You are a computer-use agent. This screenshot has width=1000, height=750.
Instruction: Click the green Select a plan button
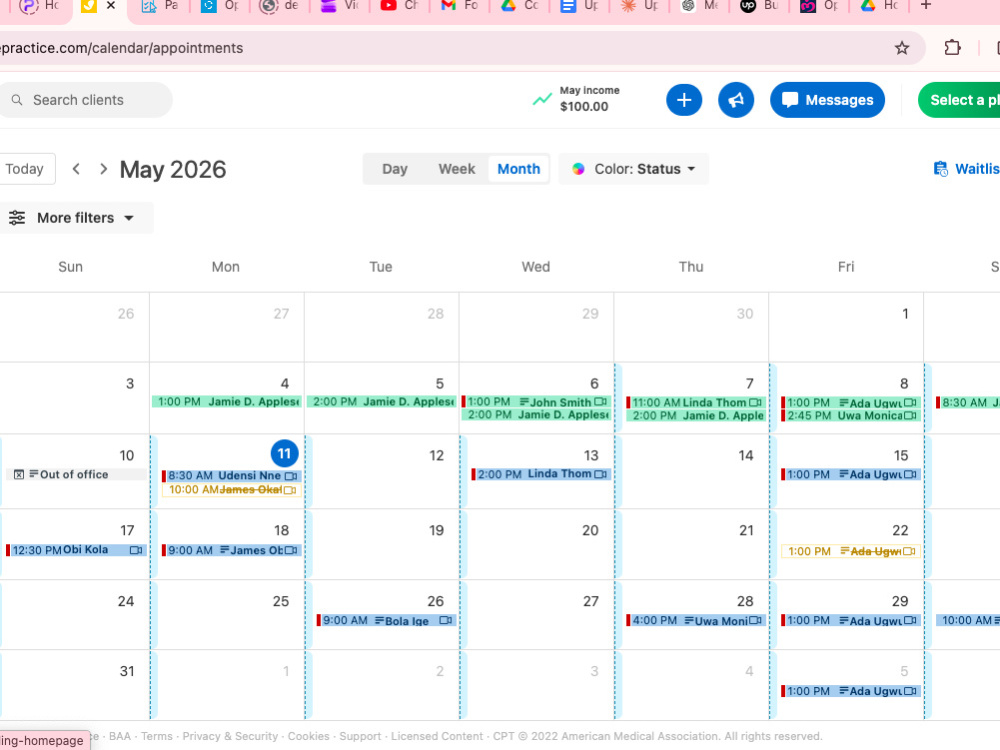point(959,100)
